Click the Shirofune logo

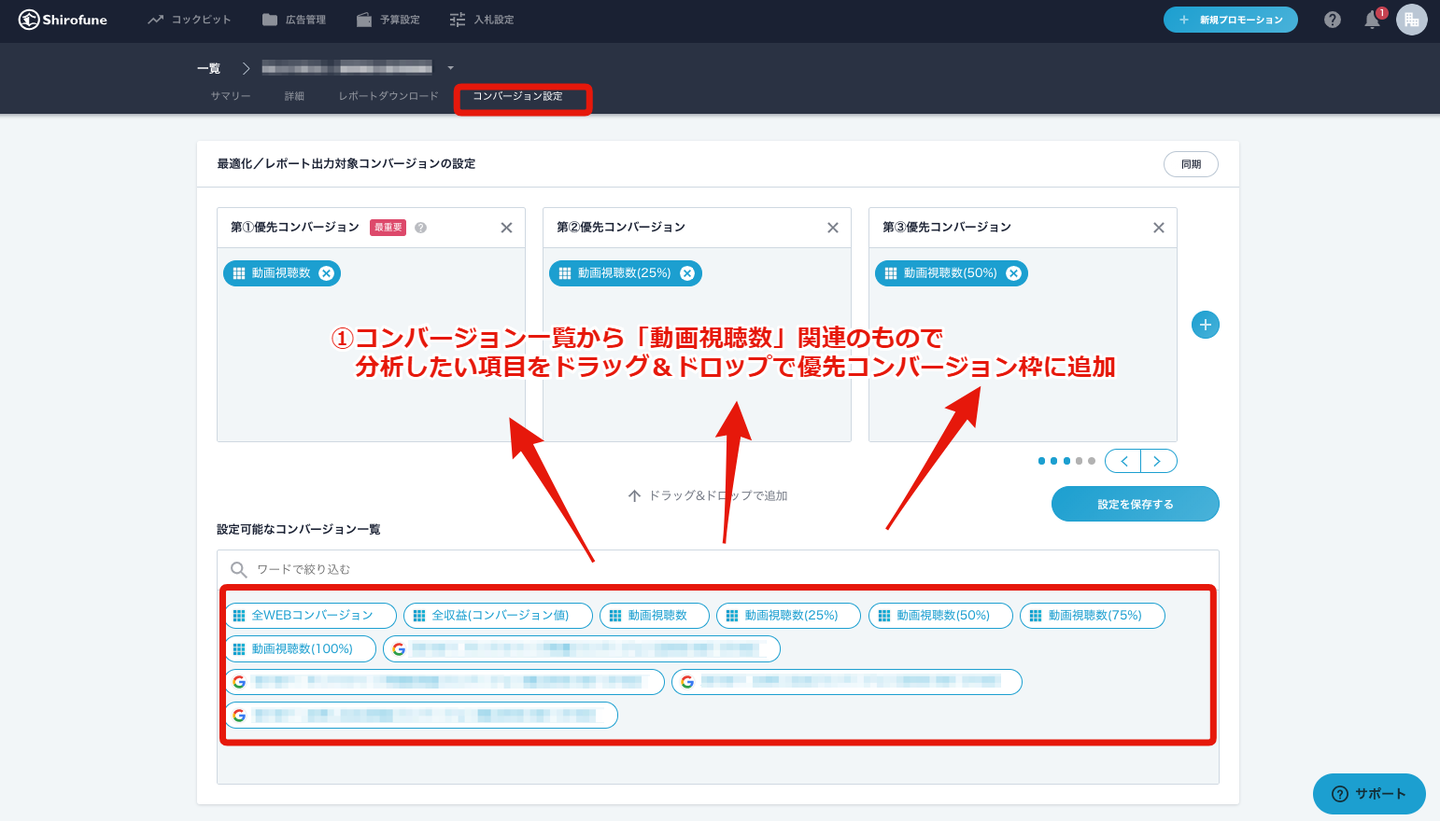pyautogui.click(x=62, y=20)
